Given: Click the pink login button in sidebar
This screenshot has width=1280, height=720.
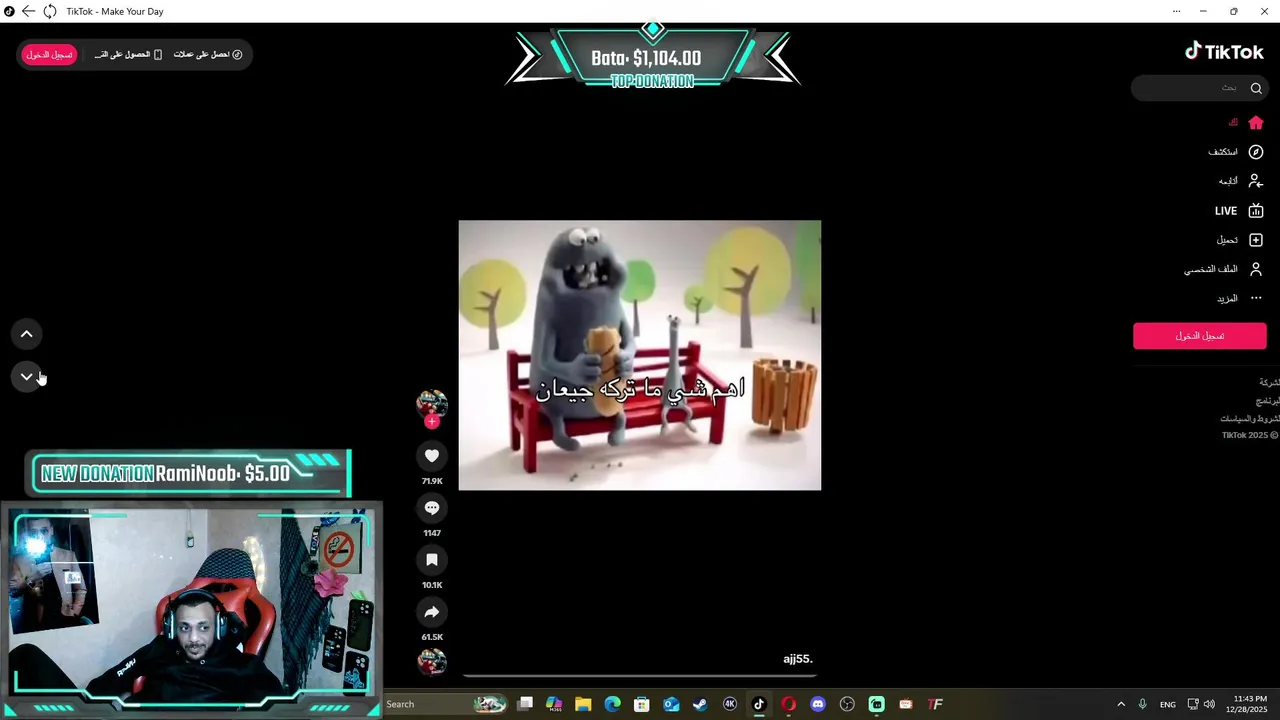Looking at the screenshot, I should [x=1199, y=336].
